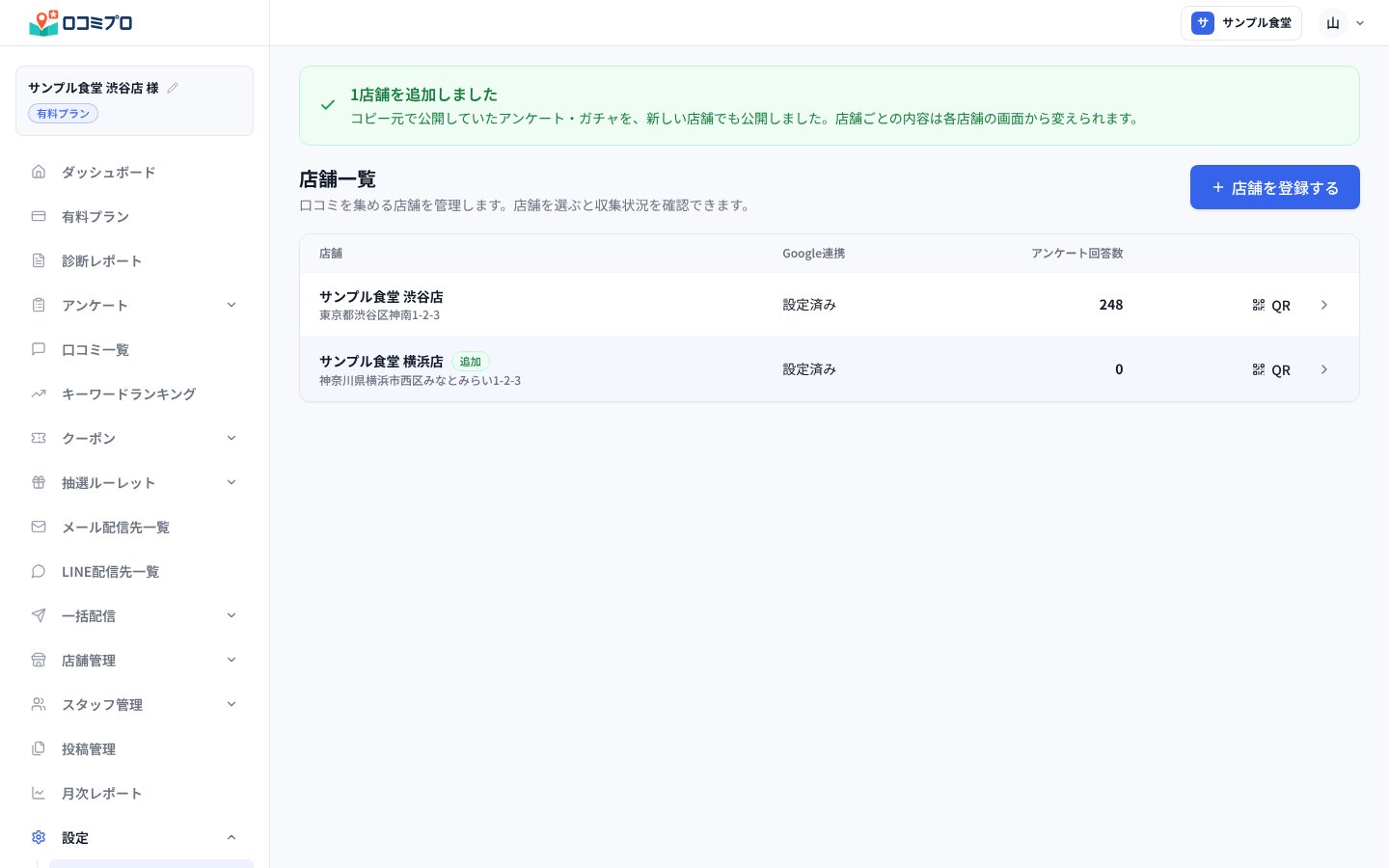Open 口コミ一覧 menu item
1389x868 pixels.
point(135,349)
